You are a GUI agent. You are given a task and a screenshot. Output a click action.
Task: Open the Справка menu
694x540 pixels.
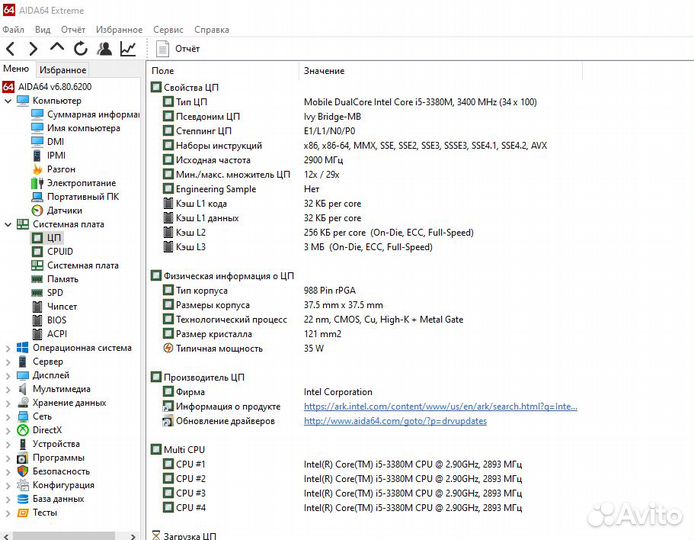(x=212, y=30)
